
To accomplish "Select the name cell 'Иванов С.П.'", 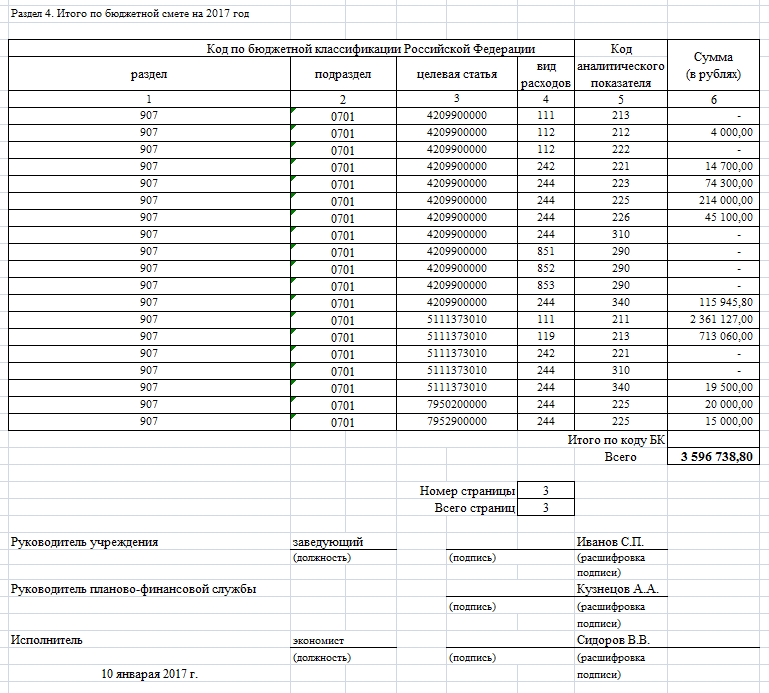I will 610,542.
